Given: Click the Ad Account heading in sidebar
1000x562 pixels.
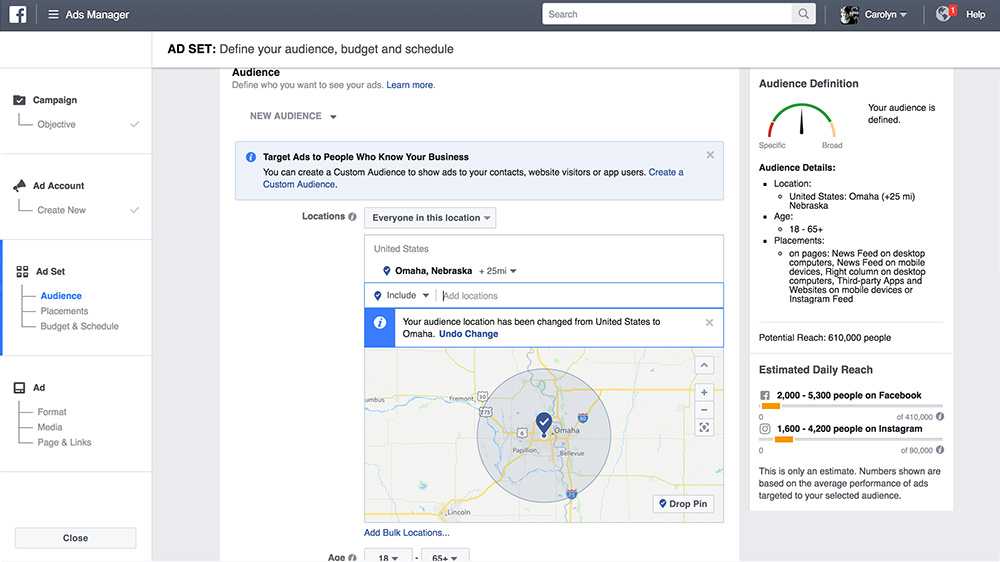Looking at the screenshot, I should click(x=59, y=186).
